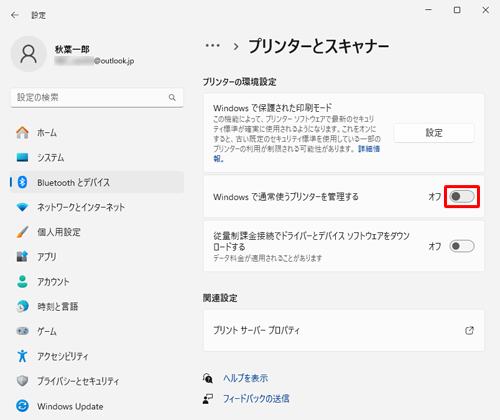Open 個人用設定 category
Viewport: 500px width, 420px height.
tap(97, 232)
